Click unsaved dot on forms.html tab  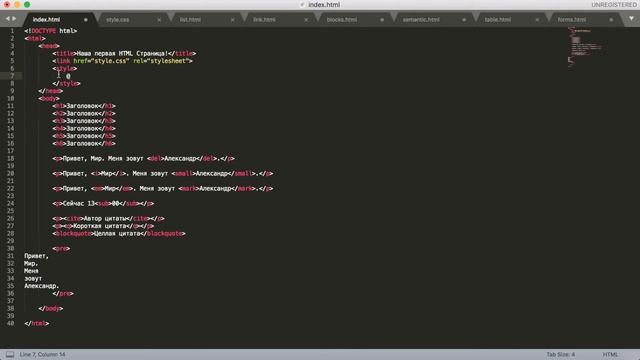pos(611,20)
